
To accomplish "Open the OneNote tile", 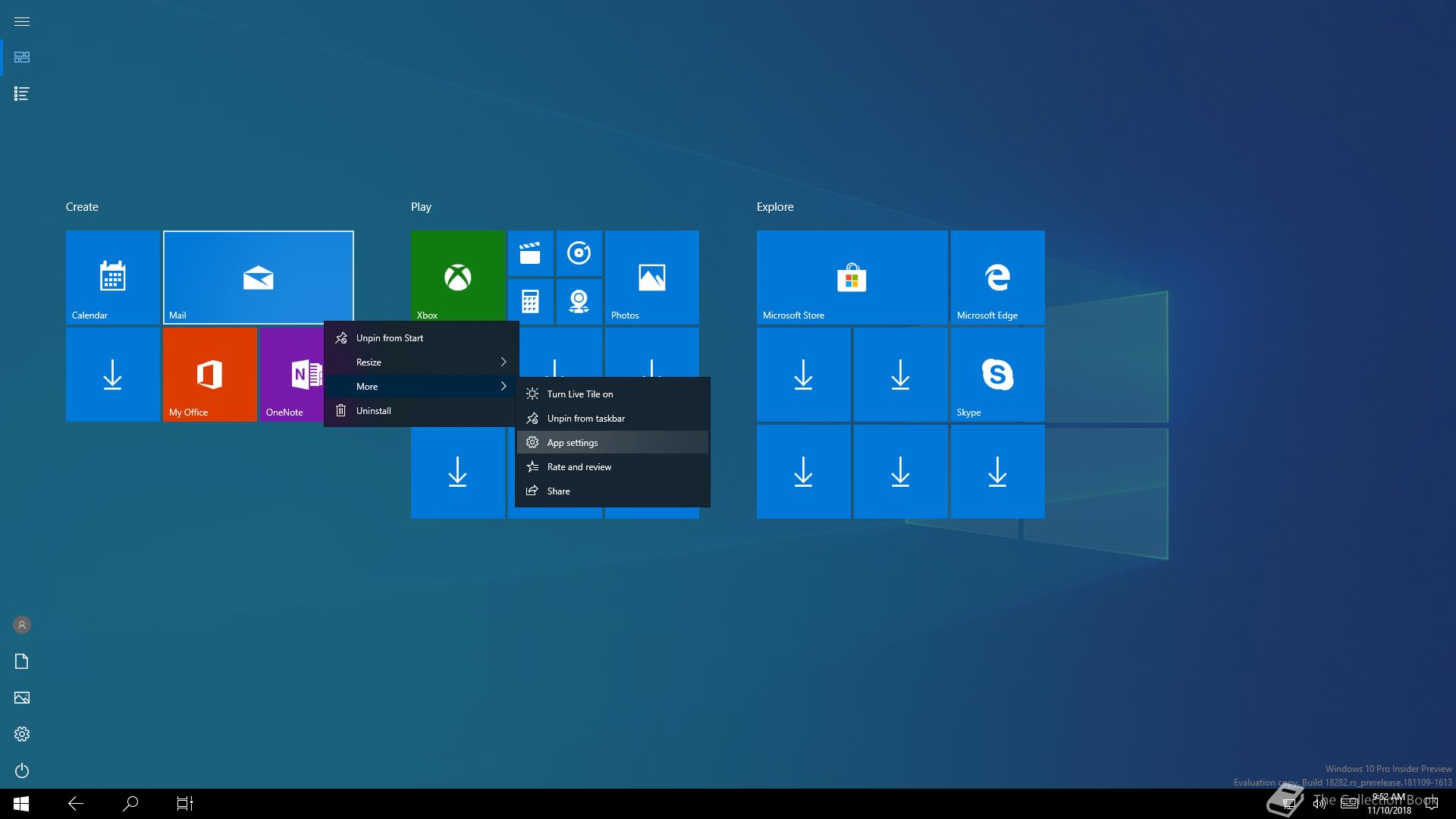I will pyautogui.click(x=292, y=375).
